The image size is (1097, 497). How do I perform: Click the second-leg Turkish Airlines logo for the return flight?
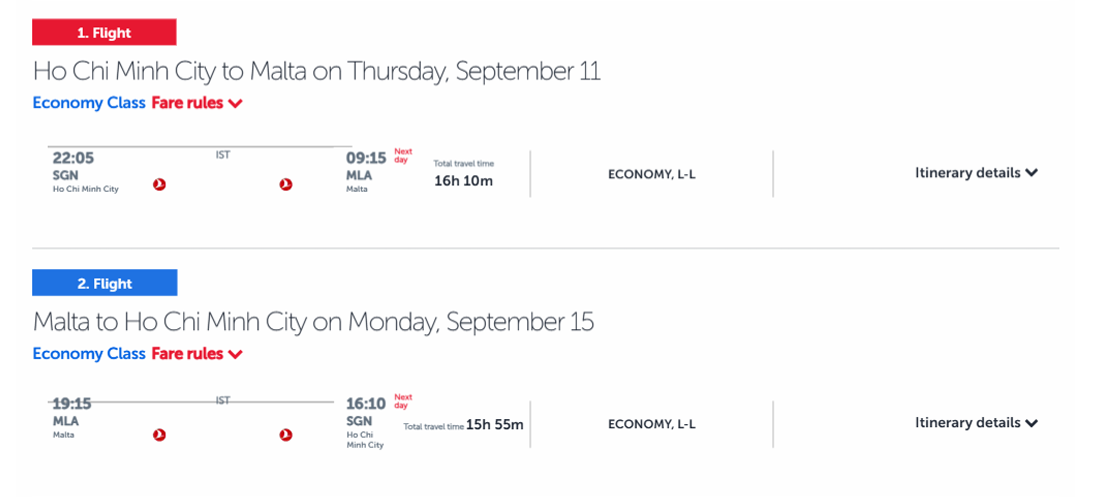tap(286, 434)
